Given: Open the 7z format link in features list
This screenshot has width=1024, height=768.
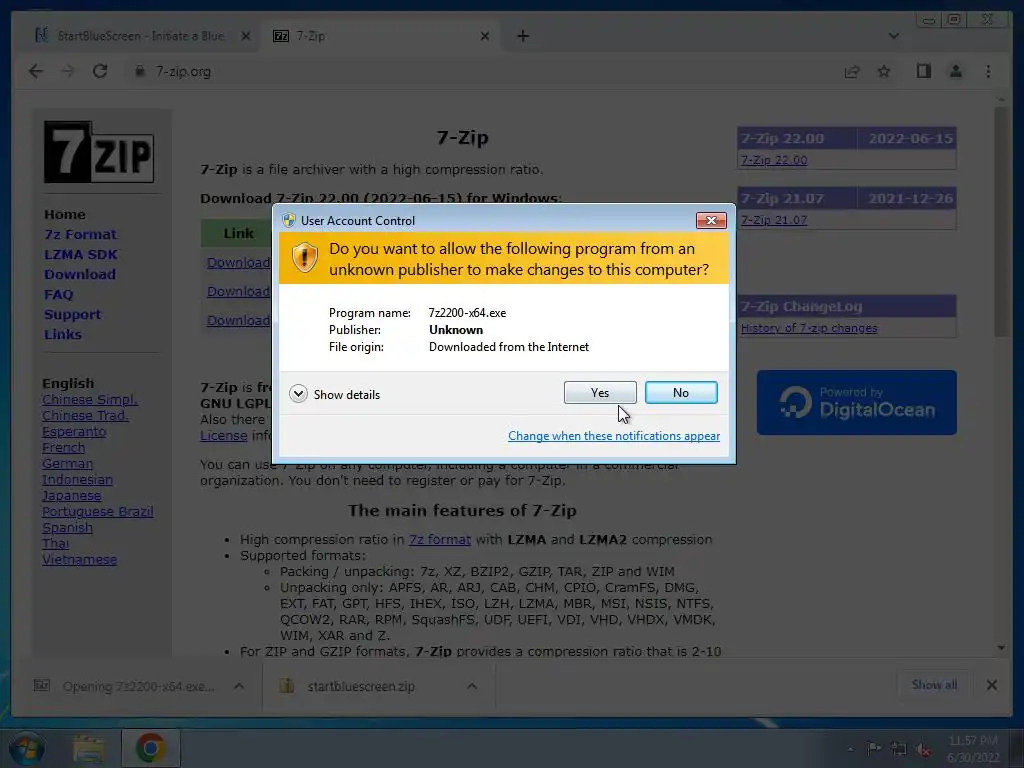Looking at the screenshot, I should [440, 539].
